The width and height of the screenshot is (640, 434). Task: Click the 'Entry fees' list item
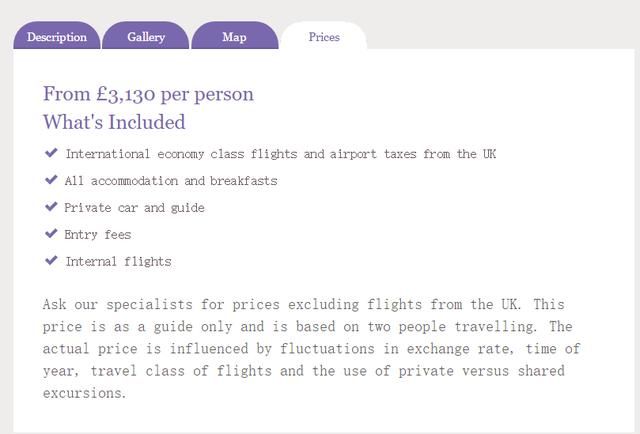pos(98,235)
